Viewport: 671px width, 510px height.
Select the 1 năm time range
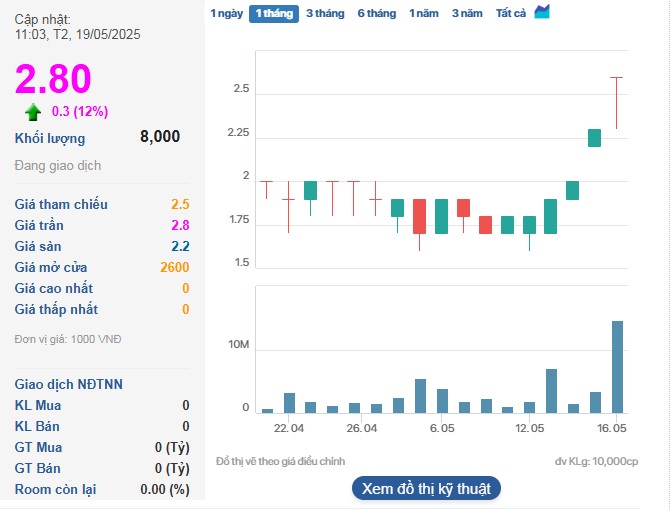(423, 13)
